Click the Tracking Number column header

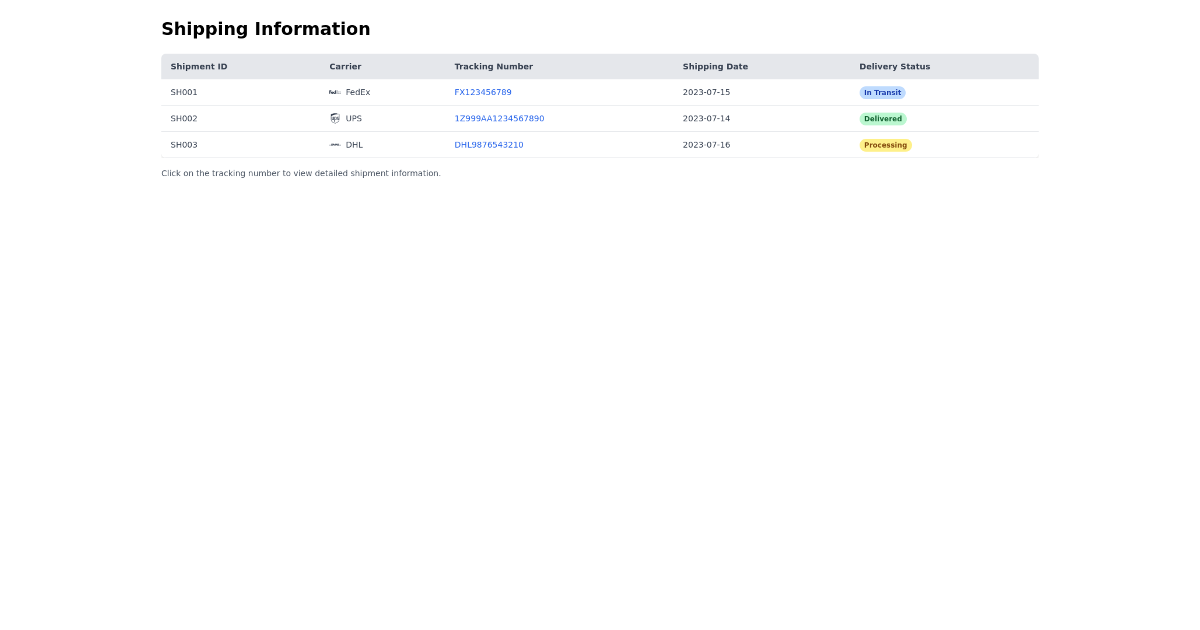click(494, 66)
